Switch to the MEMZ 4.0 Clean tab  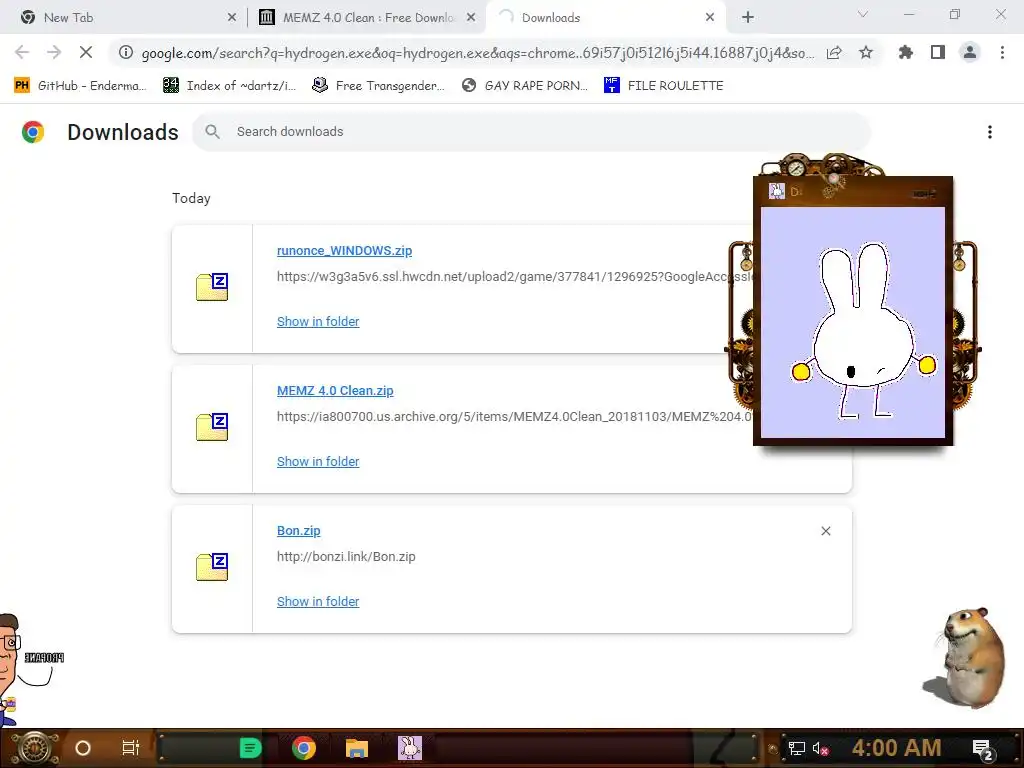(368, 18)
